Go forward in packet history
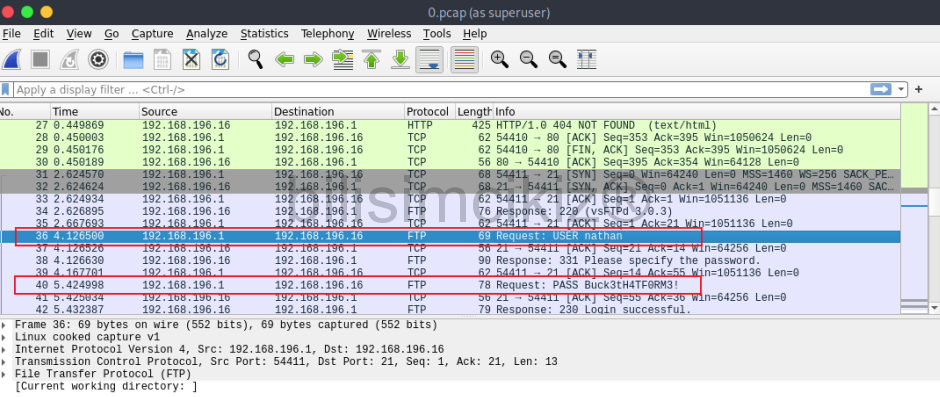The image size is (940, 397). coord(314,59)
